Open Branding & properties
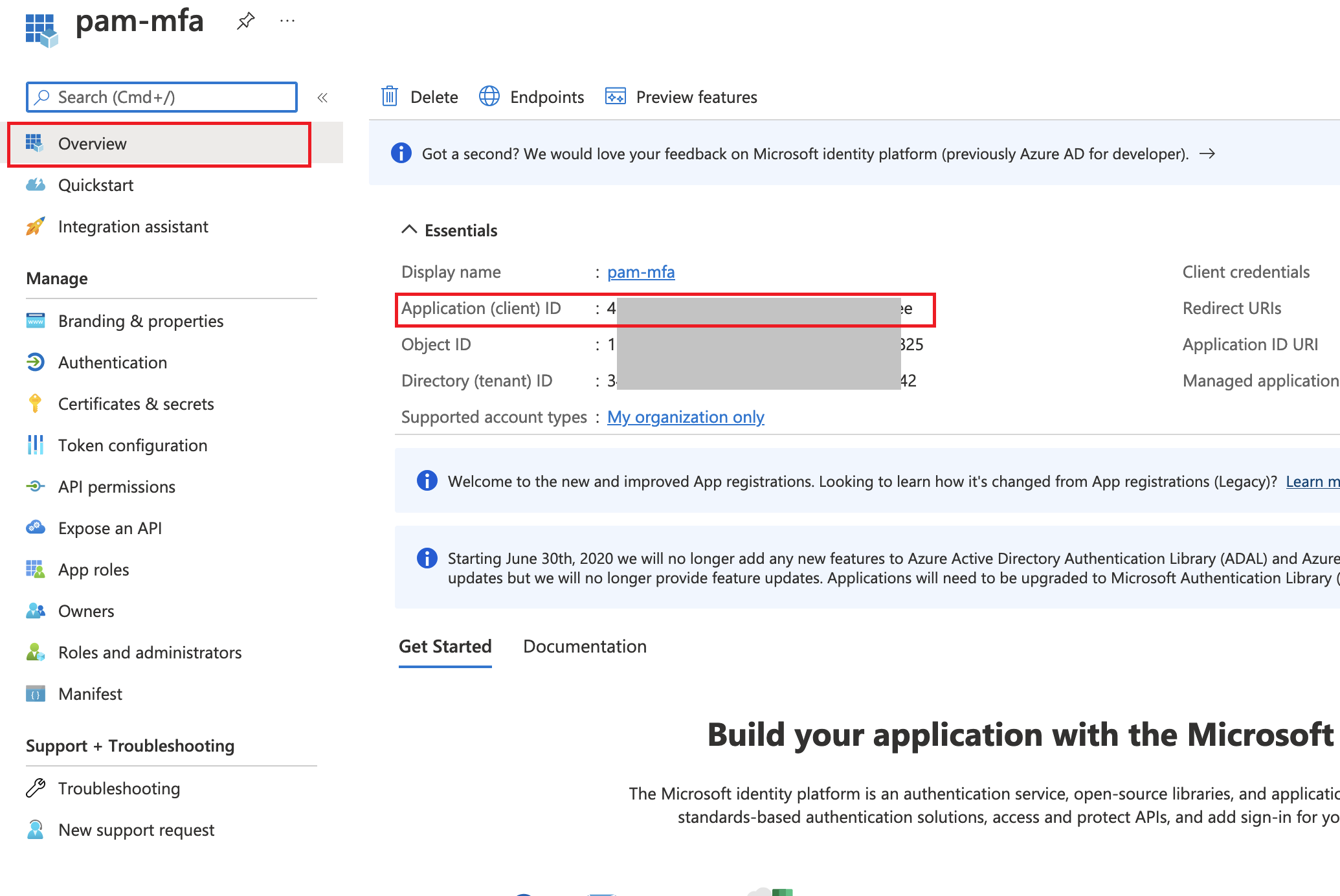 point(140,320)
